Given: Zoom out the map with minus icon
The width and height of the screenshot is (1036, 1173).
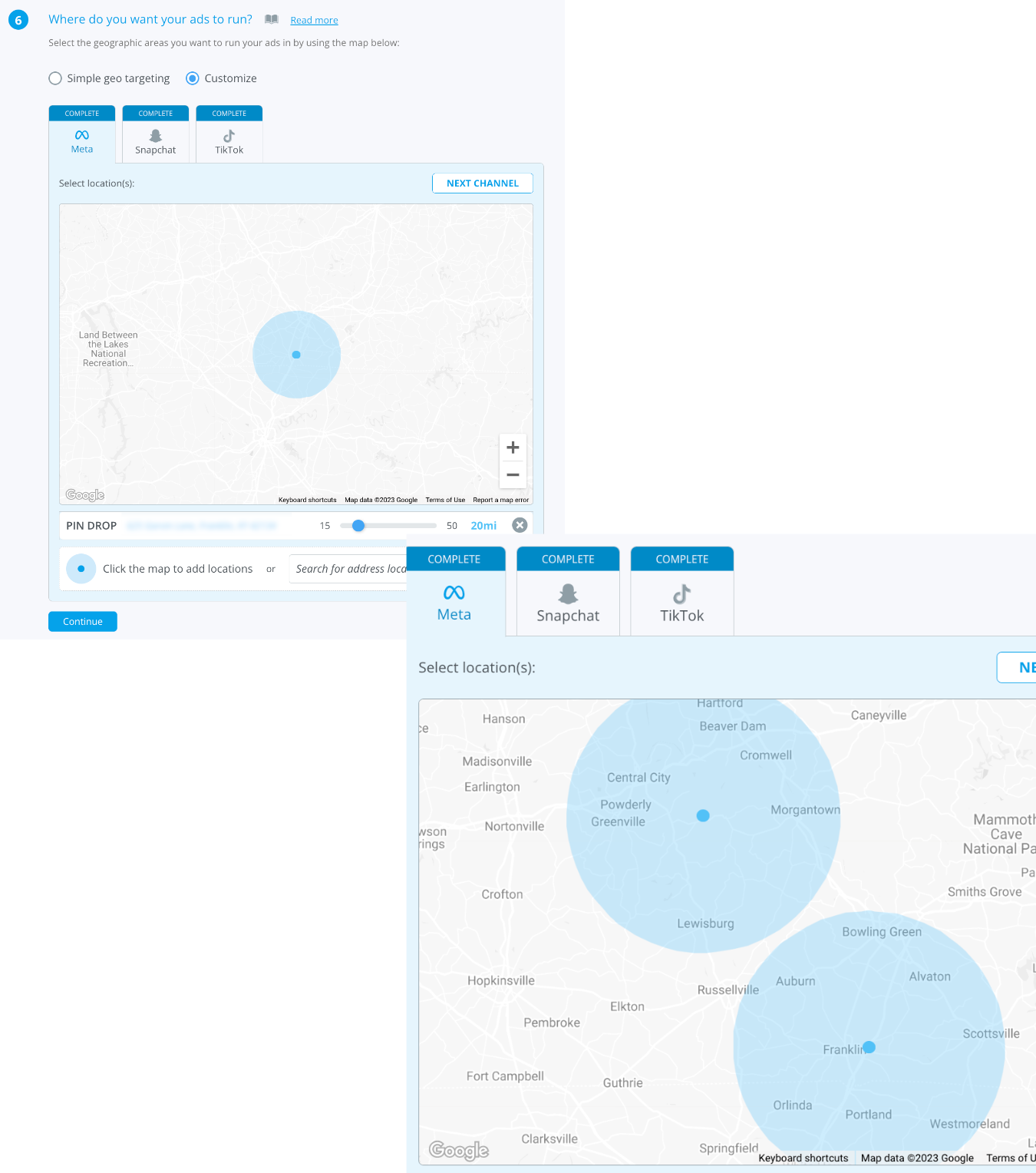Looking at the screenshot, I should click(x=513, y=475).
